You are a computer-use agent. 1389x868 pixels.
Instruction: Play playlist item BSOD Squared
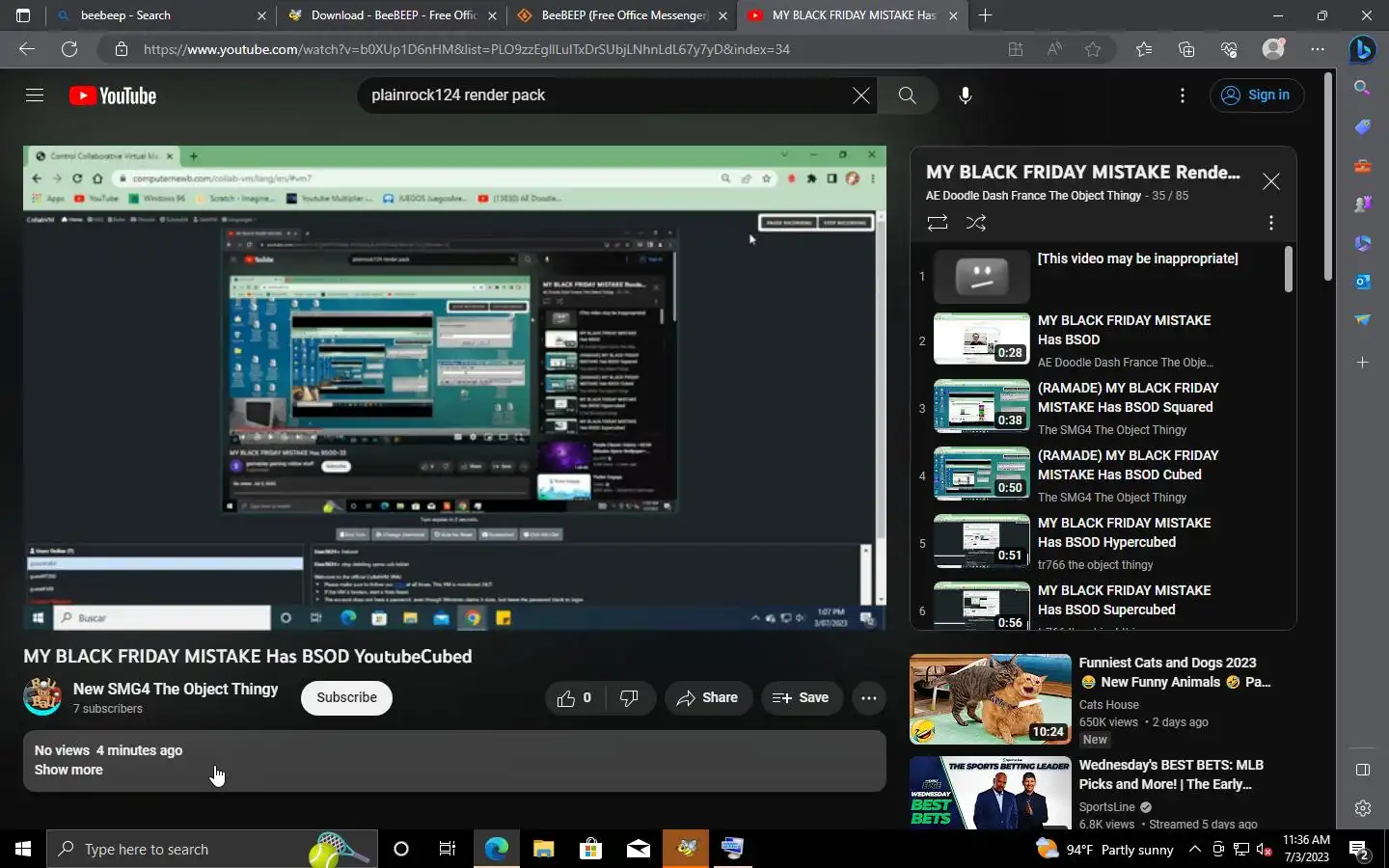tap(1103, 408)
